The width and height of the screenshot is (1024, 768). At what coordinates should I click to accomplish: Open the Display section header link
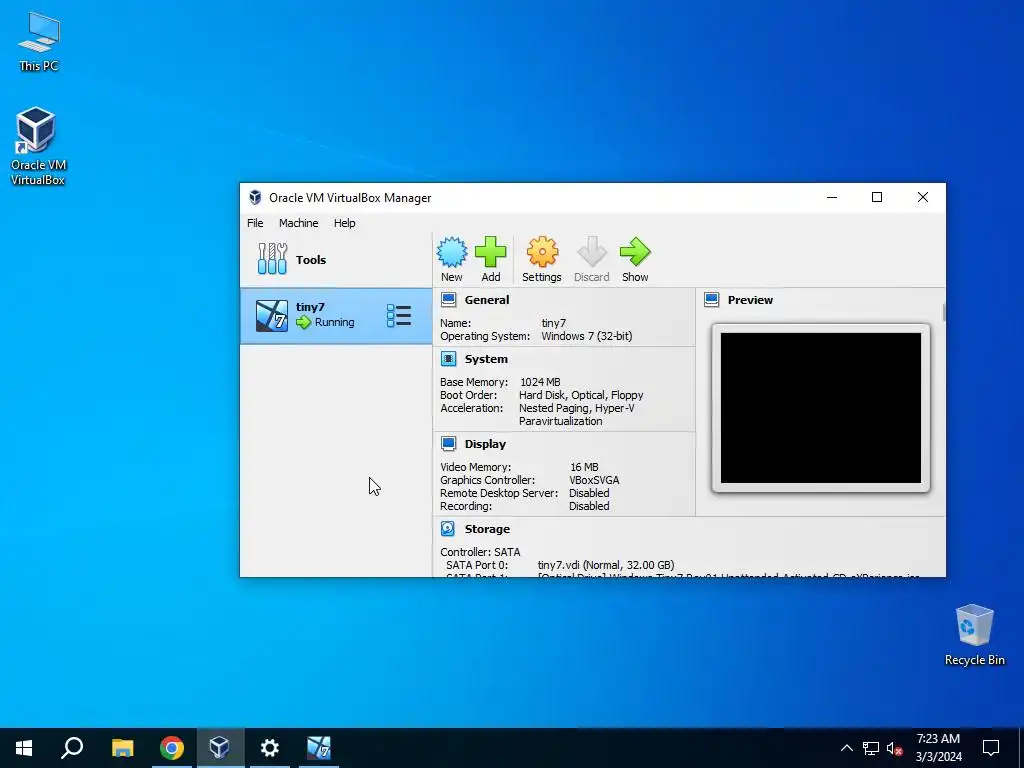point(485,443)
